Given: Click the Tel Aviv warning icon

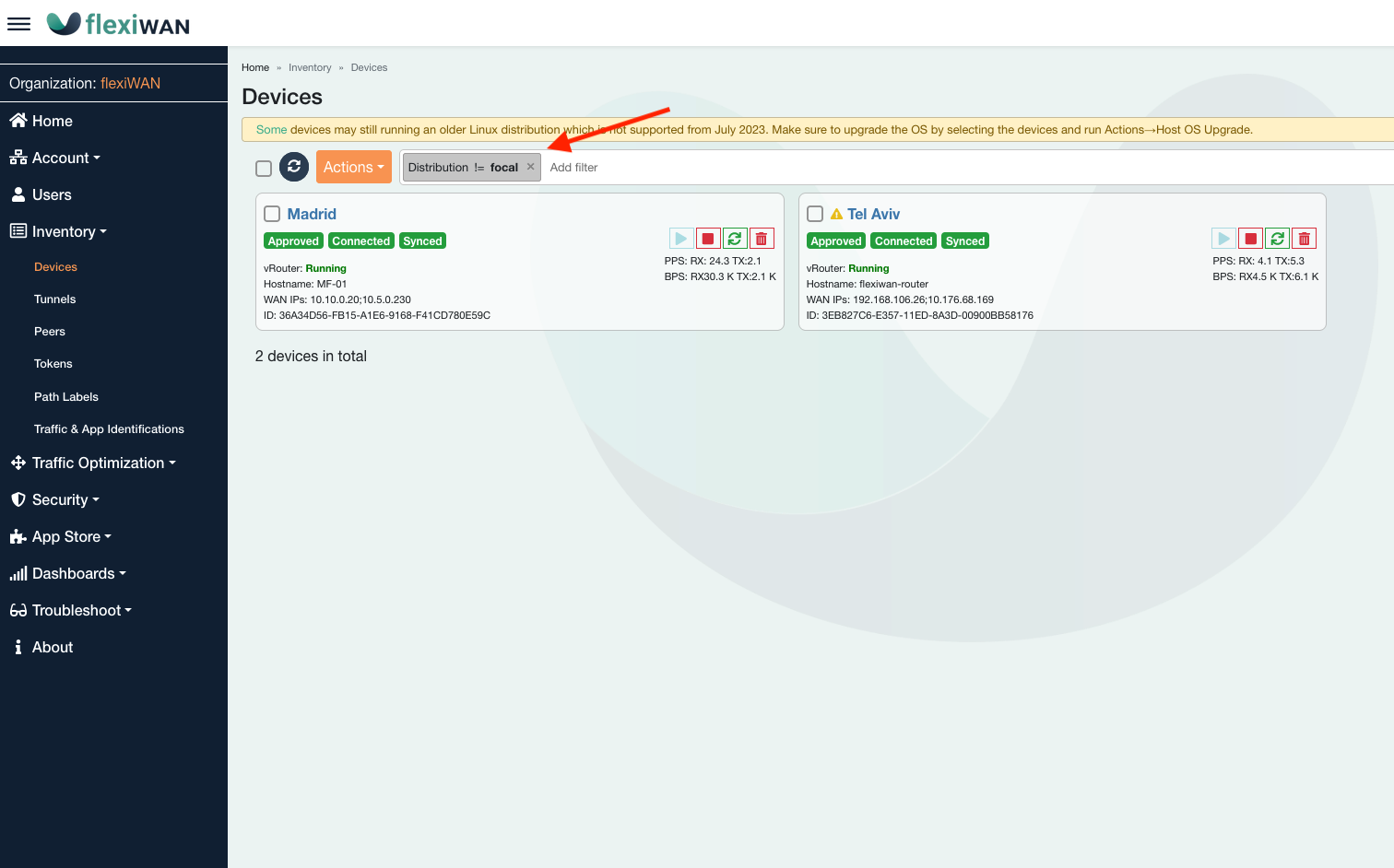Looking at the screenshot, I should click(836, 214).
